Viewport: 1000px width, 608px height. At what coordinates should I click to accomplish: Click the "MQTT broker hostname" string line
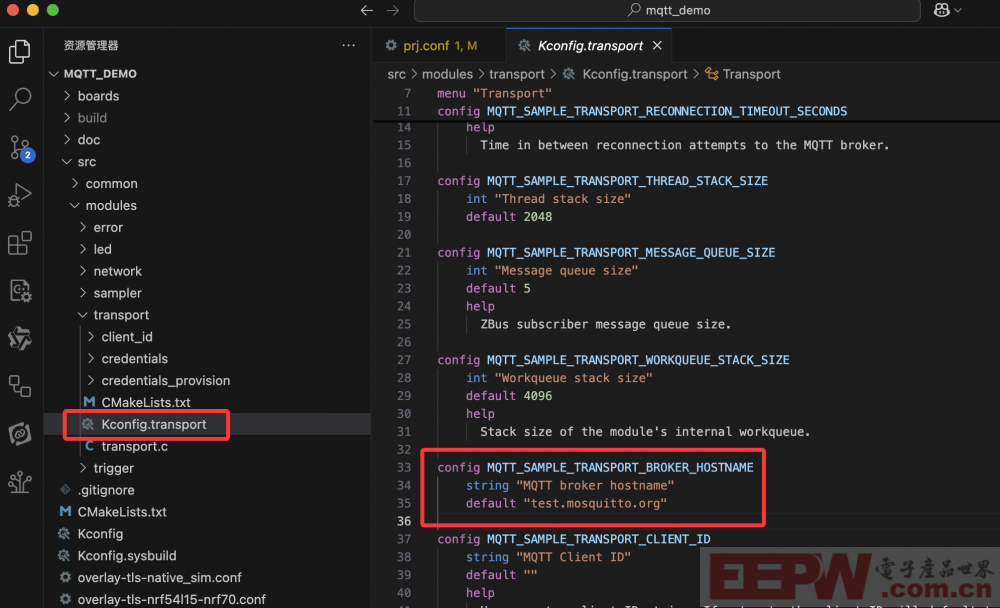point(570,485)
